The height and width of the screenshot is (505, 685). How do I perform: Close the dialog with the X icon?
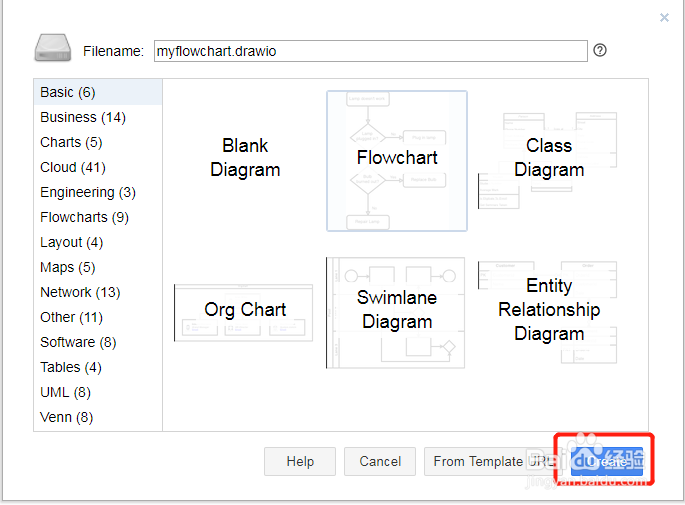coord(664,17)
